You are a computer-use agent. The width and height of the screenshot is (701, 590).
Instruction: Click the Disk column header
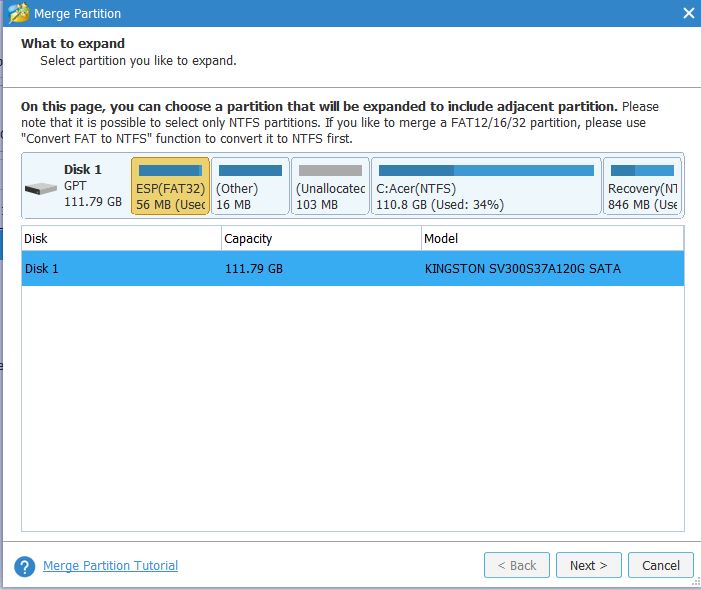tap(122, 238)
